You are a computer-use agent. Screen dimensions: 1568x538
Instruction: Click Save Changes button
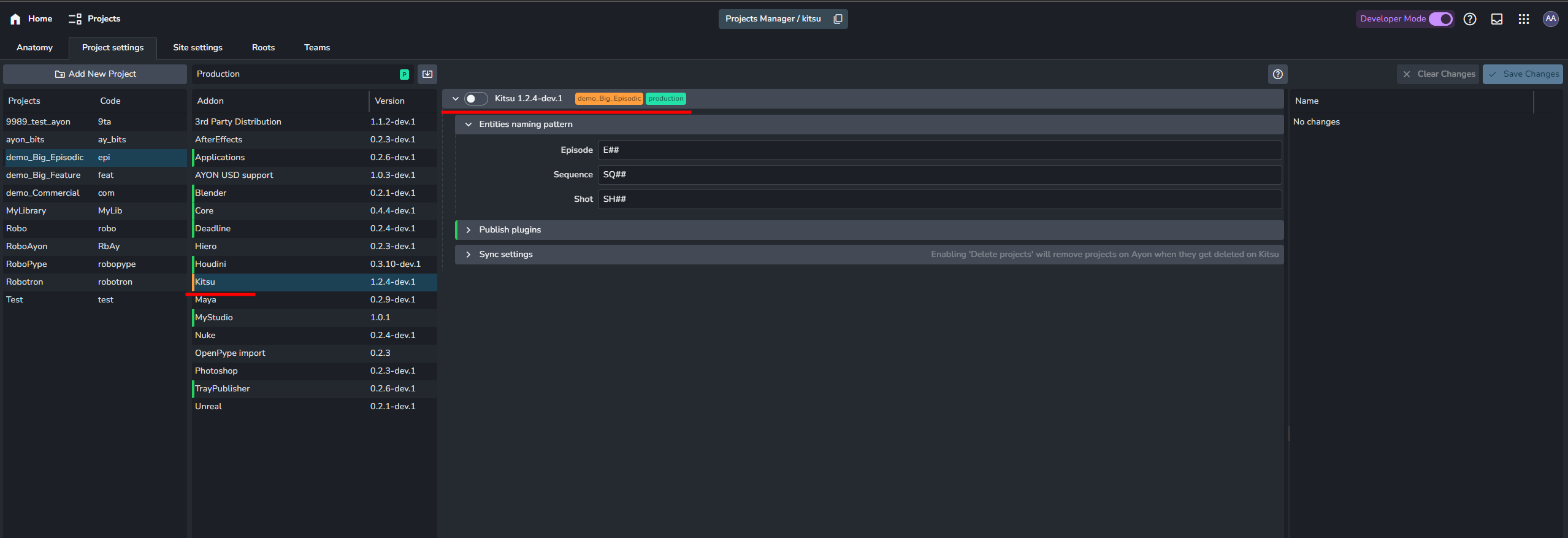(1523, 74)
